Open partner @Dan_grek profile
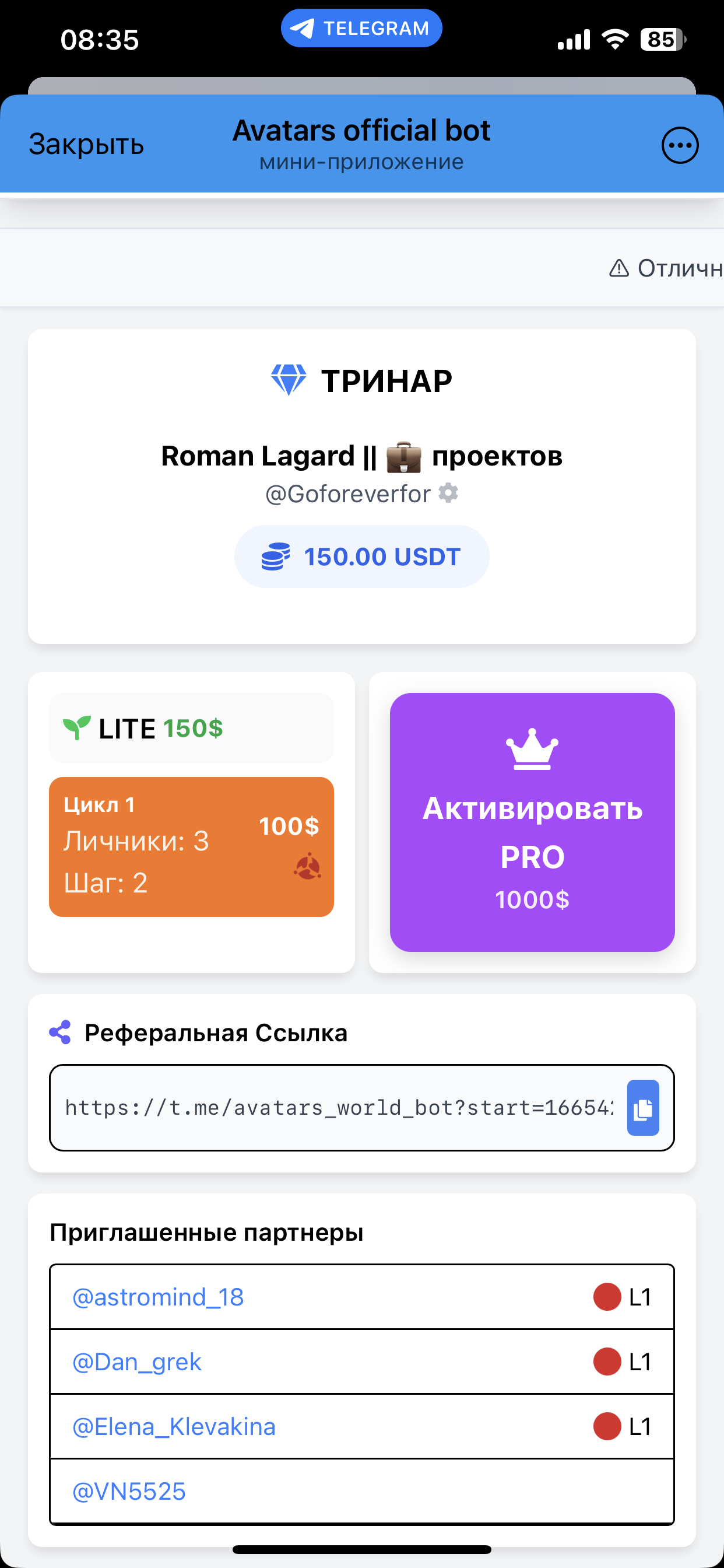 pyautogui.click(x=137, y=1361)
